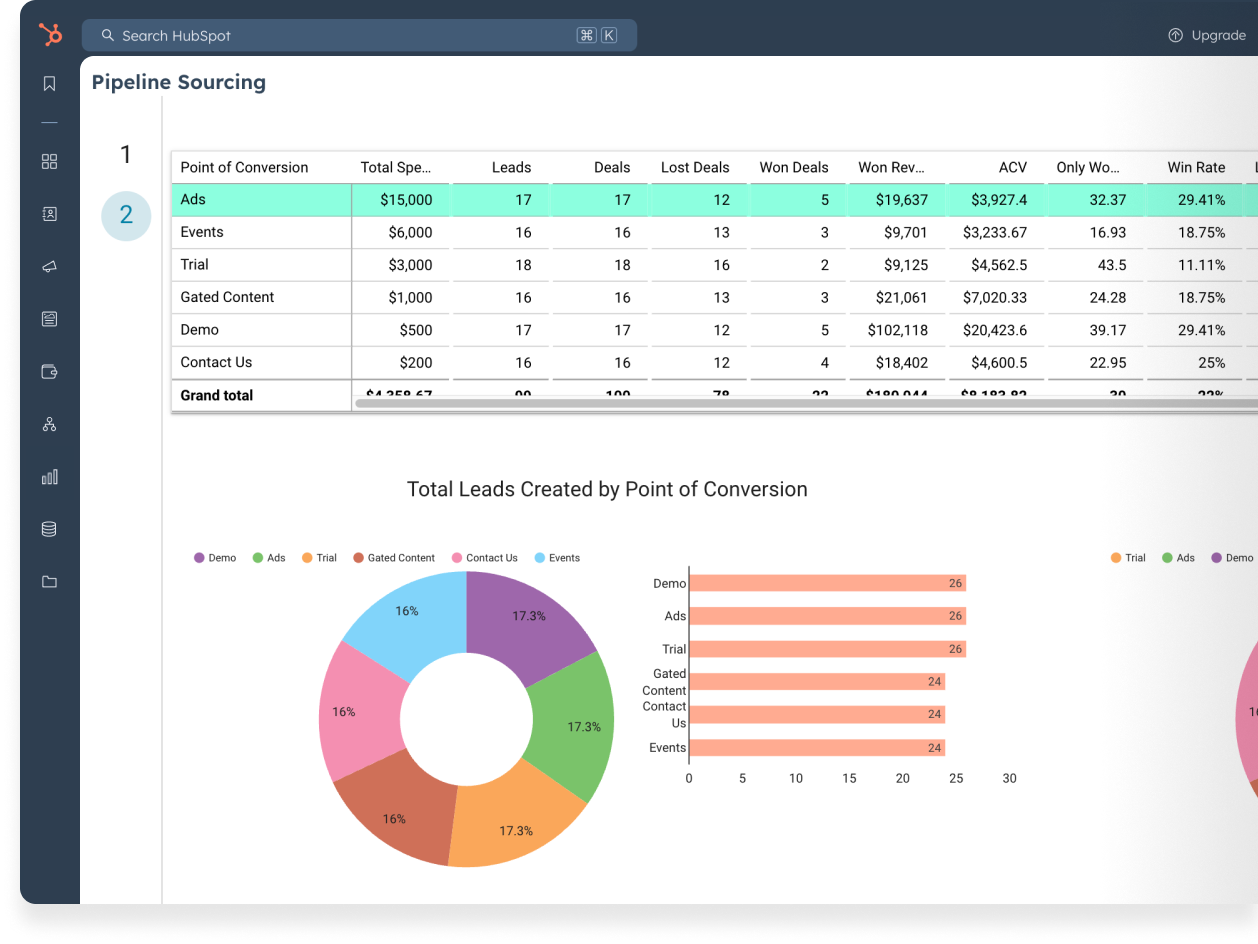The image size is (1258, 944).
Task: Open the Automation workflow icon
Action: (x=49, y=424)
